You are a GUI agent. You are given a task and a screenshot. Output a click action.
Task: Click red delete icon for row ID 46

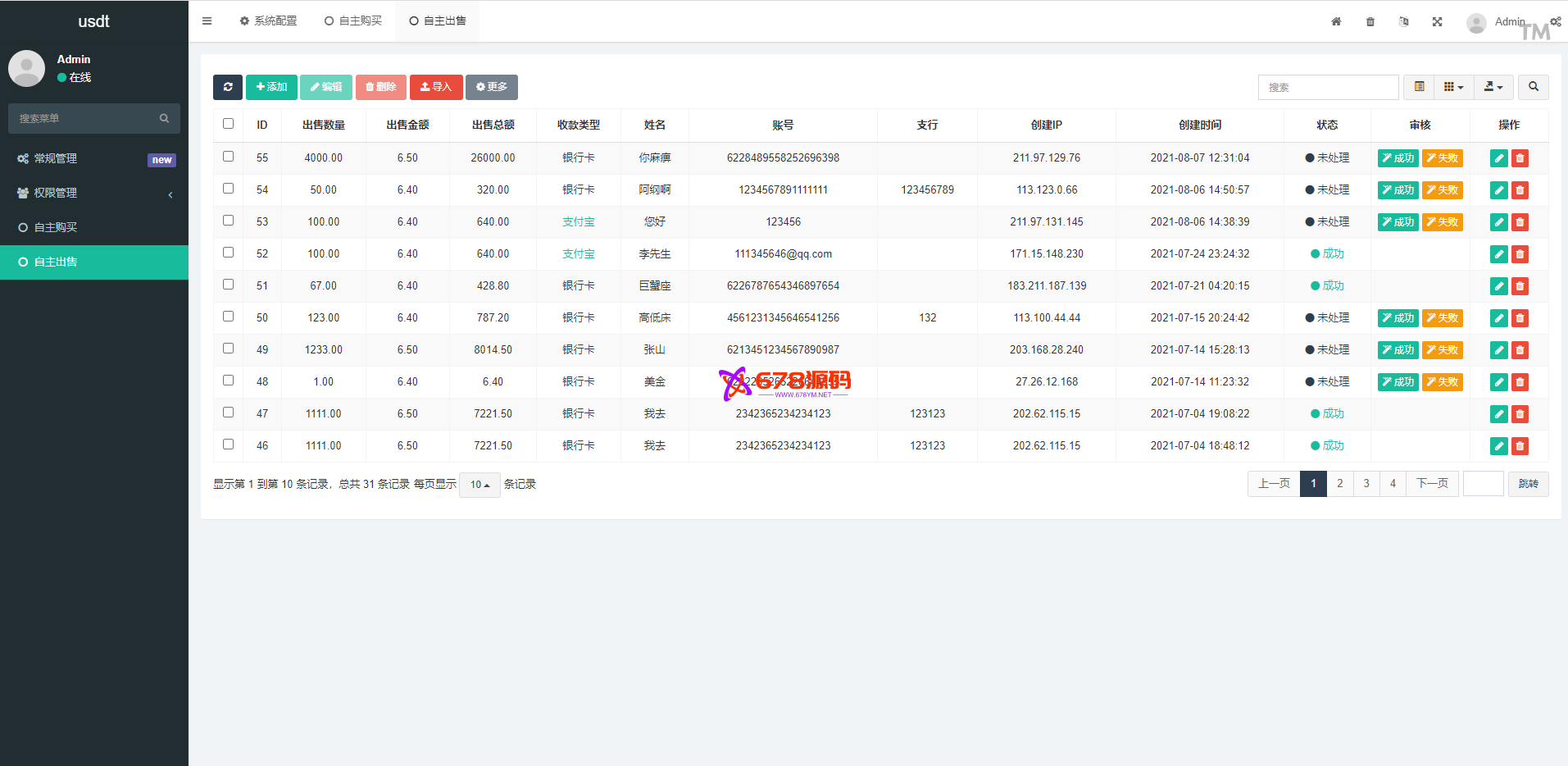tap(1520, 446)
